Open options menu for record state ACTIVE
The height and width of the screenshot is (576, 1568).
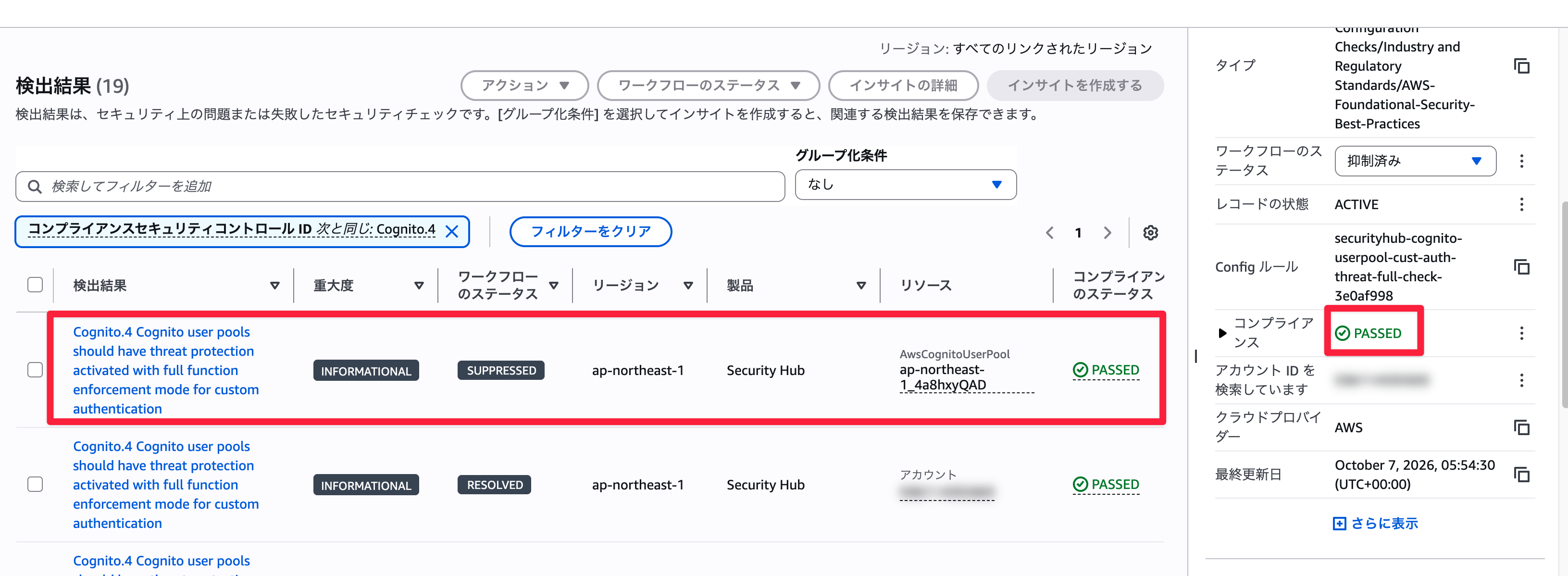pyautogui.click(x=1521, y=205)
